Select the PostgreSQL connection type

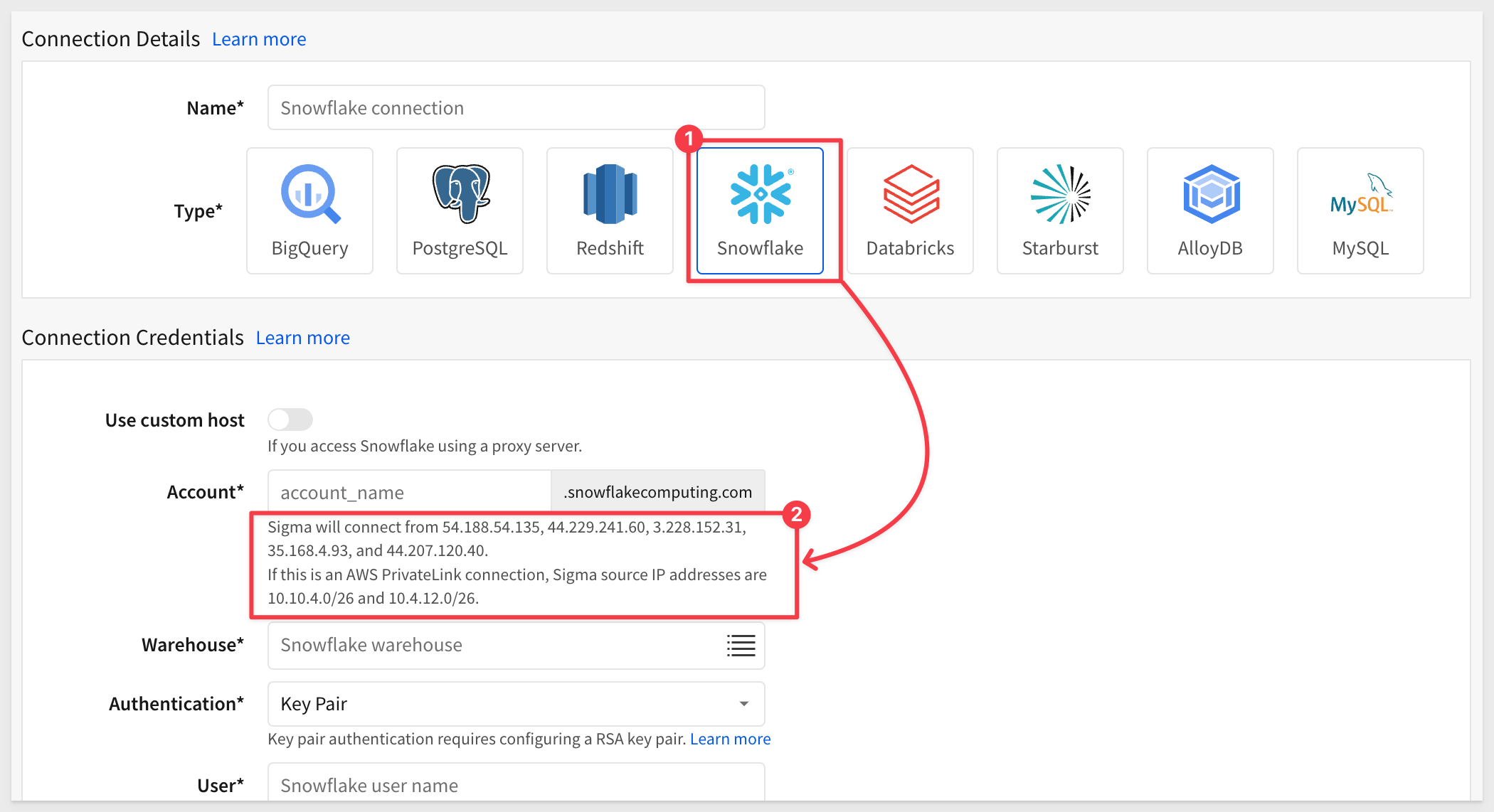(460, 210)
